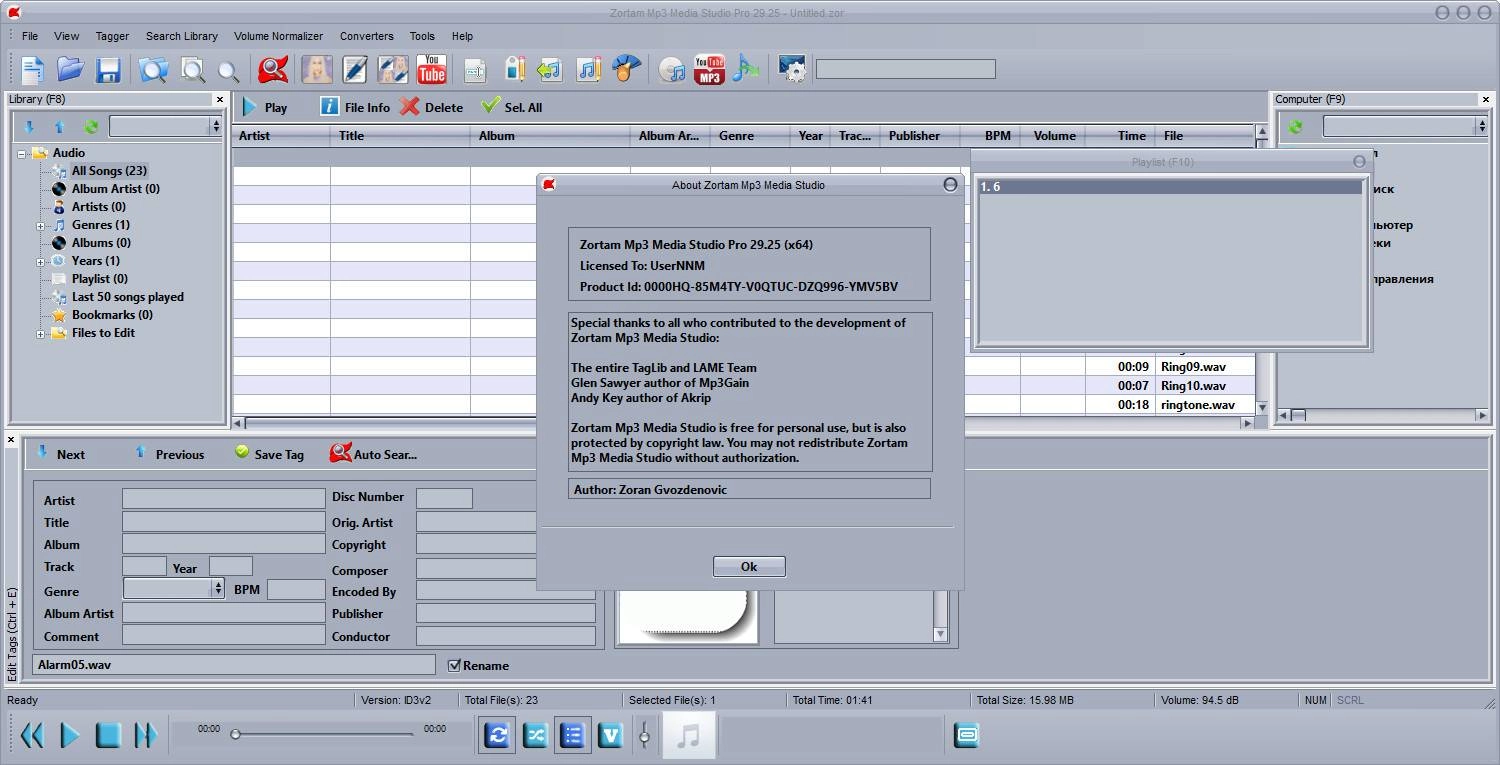Click the Delete button
Screen dimensions: 1500x765
tap(432, 107)
